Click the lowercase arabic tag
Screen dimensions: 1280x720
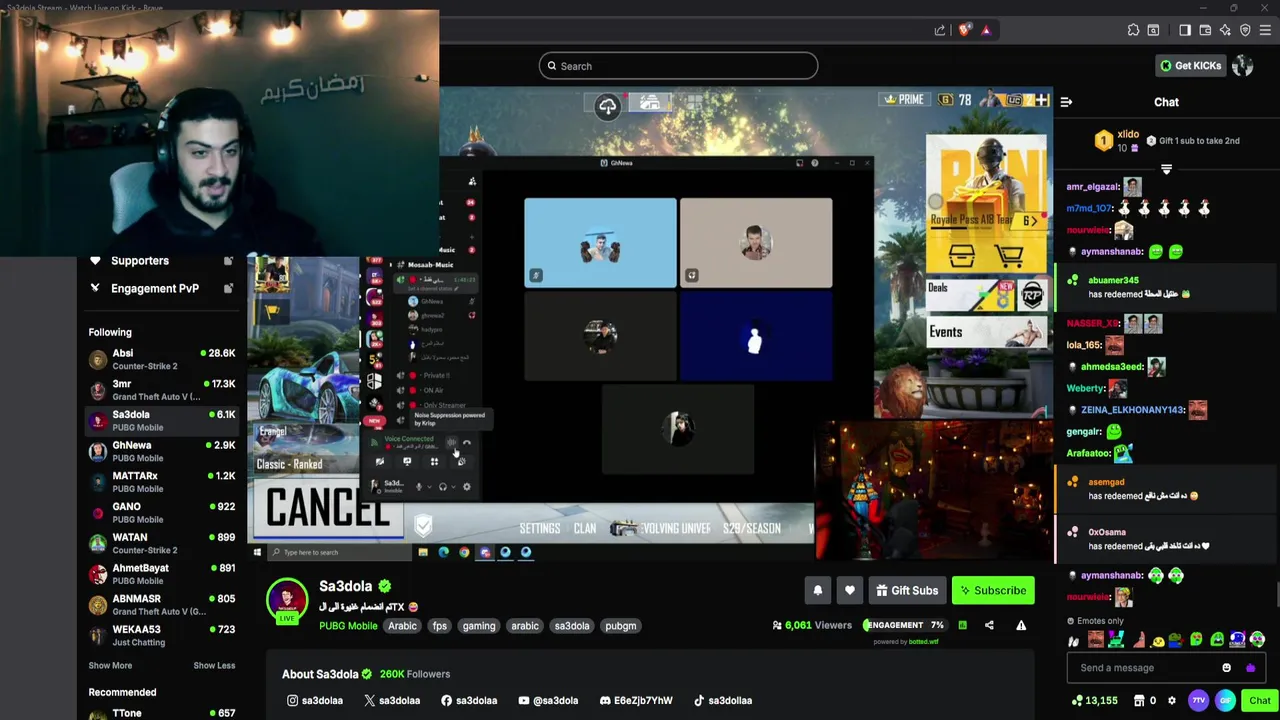coord(525,626)
